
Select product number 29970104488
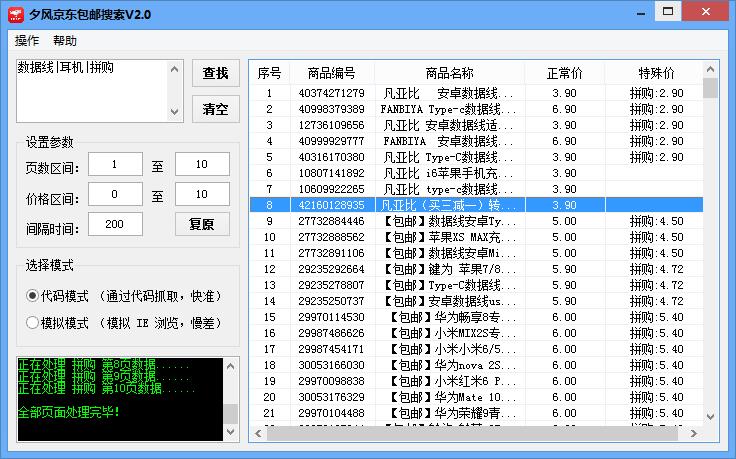(x=331, y=413)
